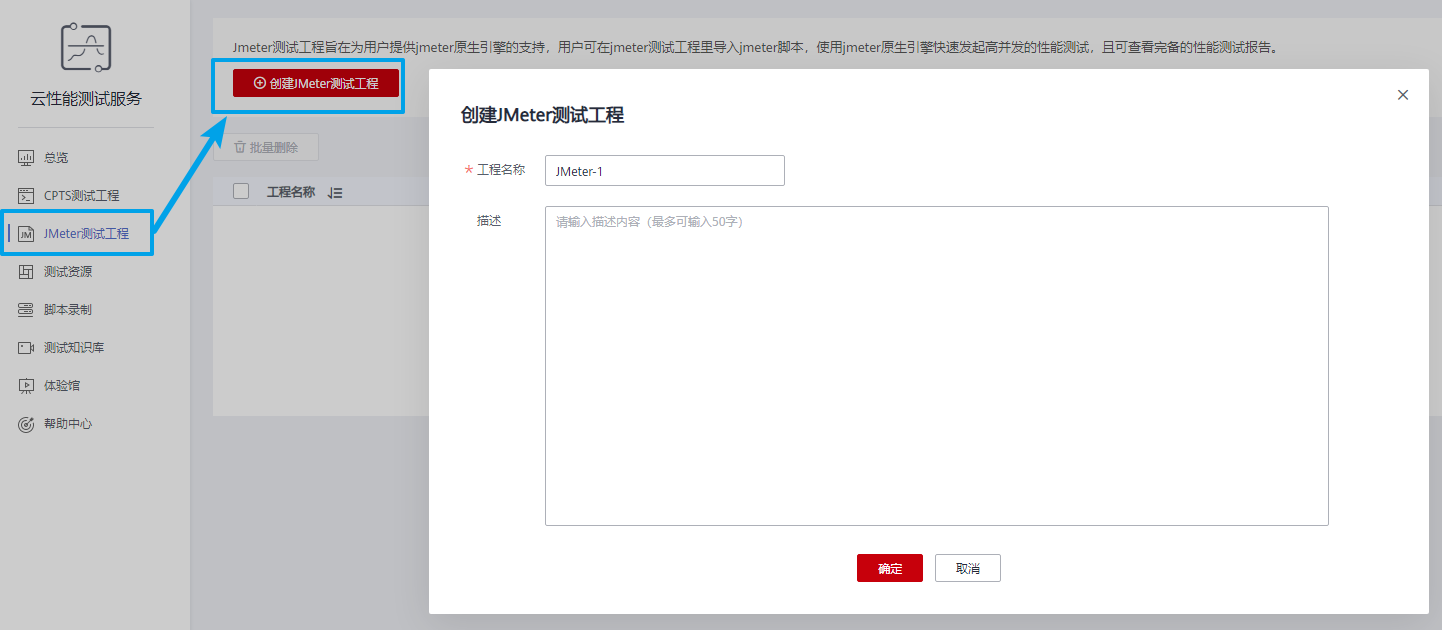
Task: Click the CPTS测试工程 terminal icon
Action: [27, 196]
